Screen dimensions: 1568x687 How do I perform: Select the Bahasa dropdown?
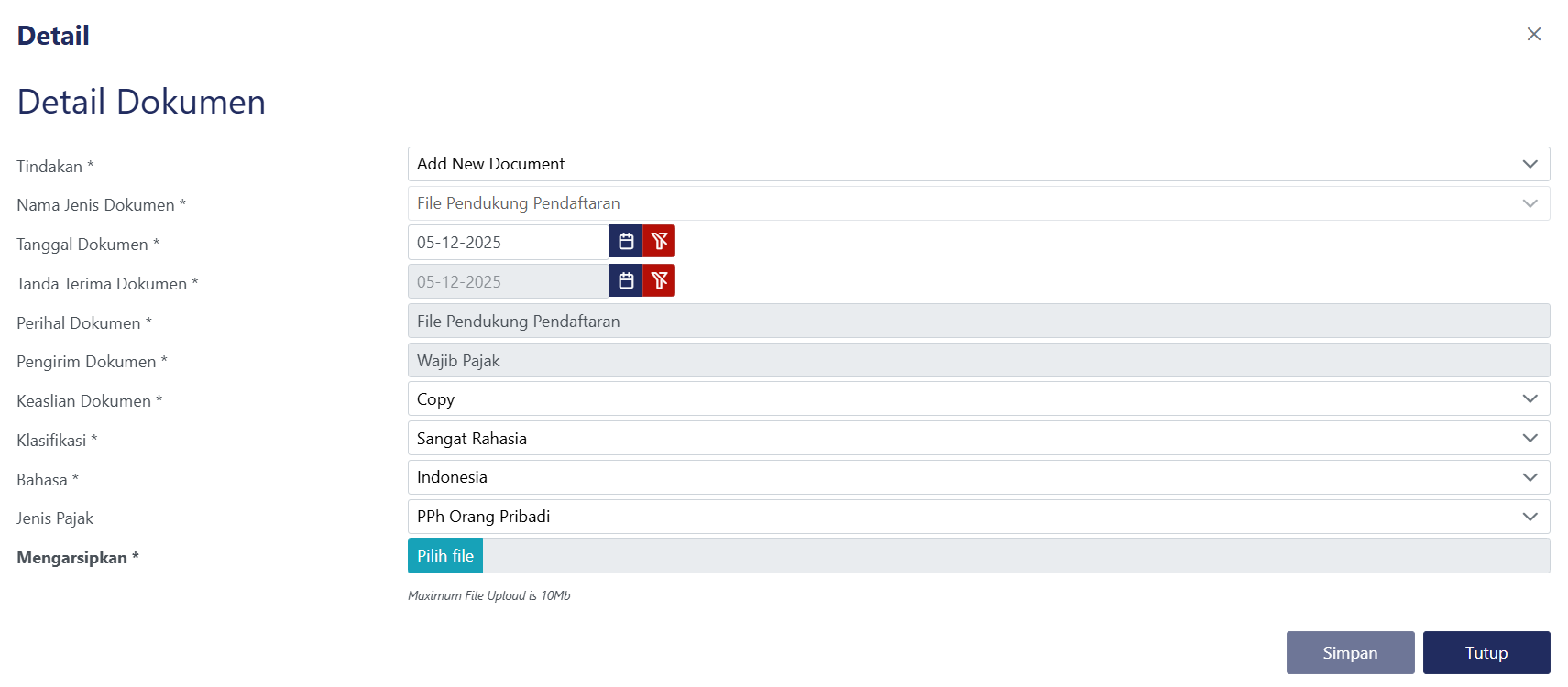(x=978, y=477)
